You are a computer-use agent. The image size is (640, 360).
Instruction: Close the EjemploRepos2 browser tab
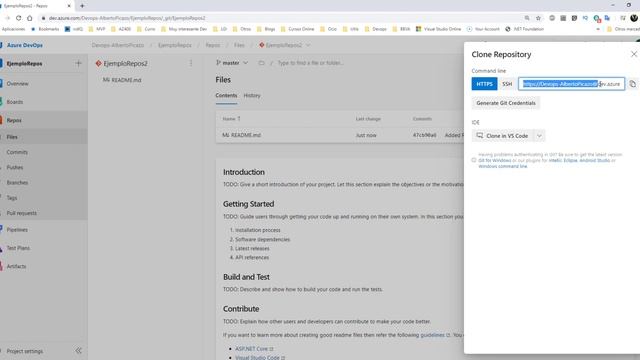click(69, 6)
